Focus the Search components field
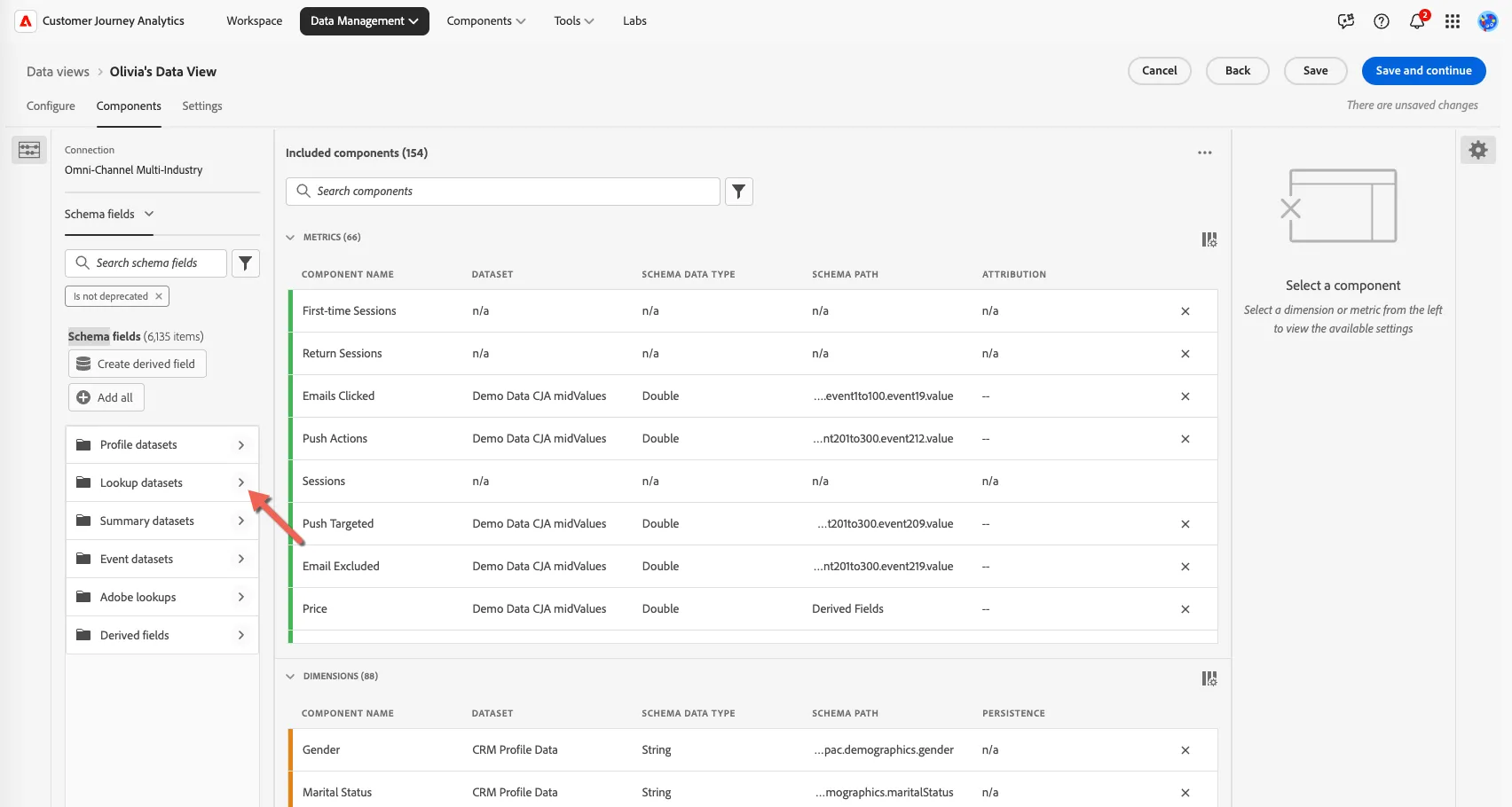The width and height of the screenshot is (1512, 807). click(503, 192)
